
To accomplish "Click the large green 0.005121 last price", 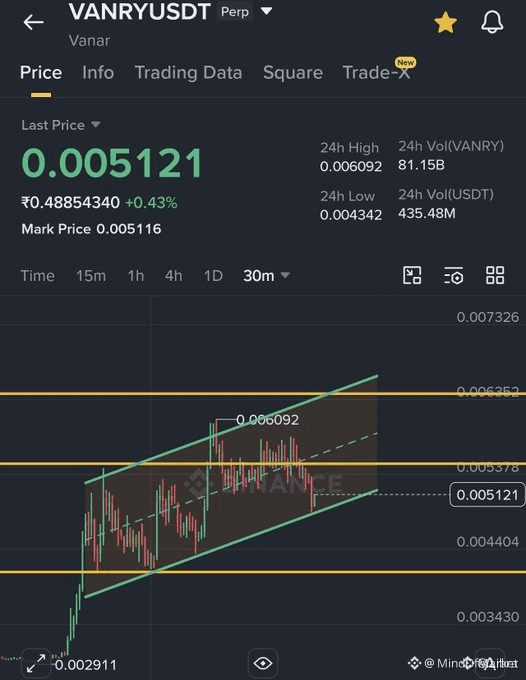I will [x=112, y=163].
